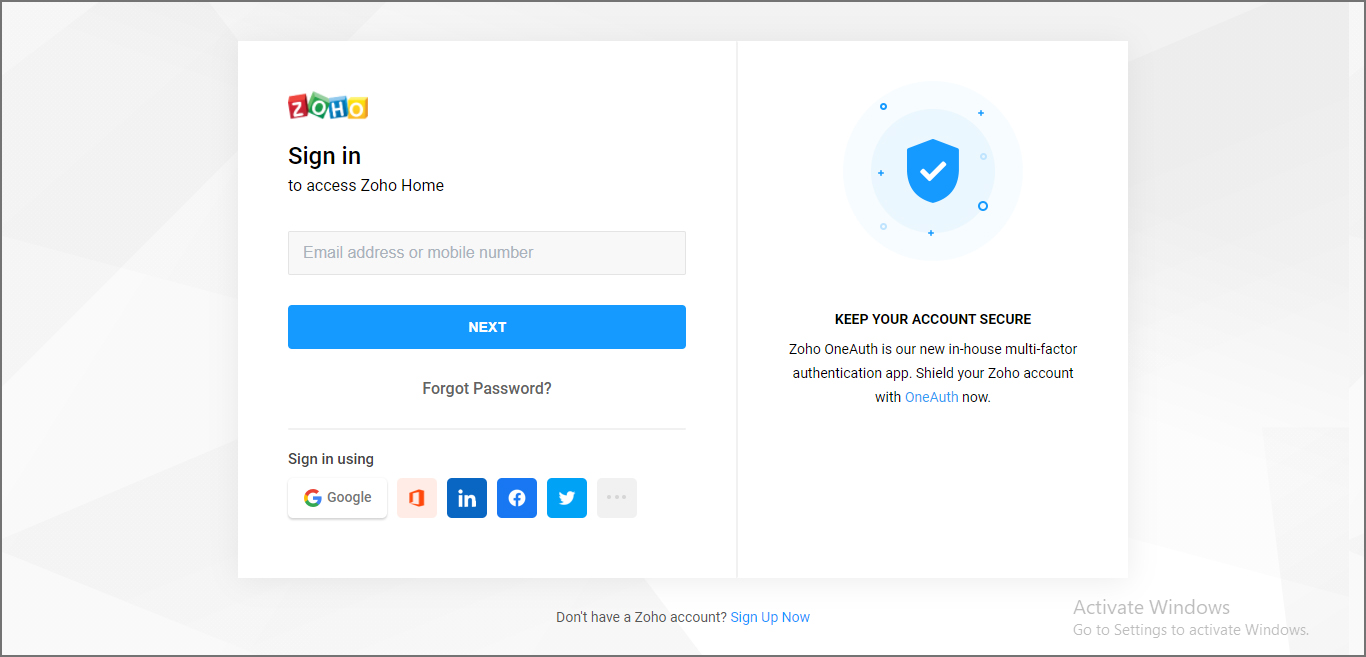
Task: Click the Activate Windows watermark
Action: [x=1151, y=607]
